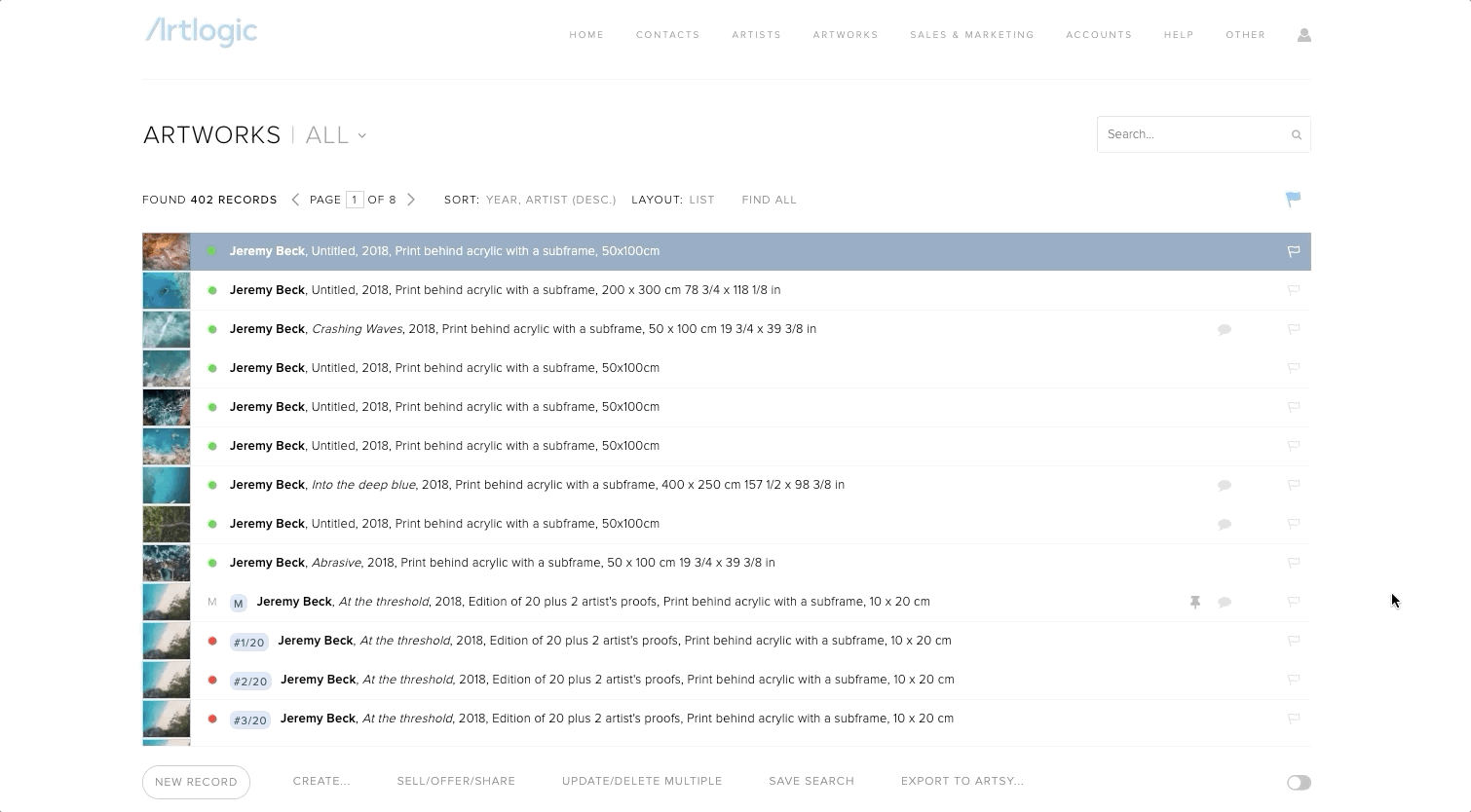Go to previous page arrow
This screenshot has height=812, width=1471.
click(x=295, y=200)
